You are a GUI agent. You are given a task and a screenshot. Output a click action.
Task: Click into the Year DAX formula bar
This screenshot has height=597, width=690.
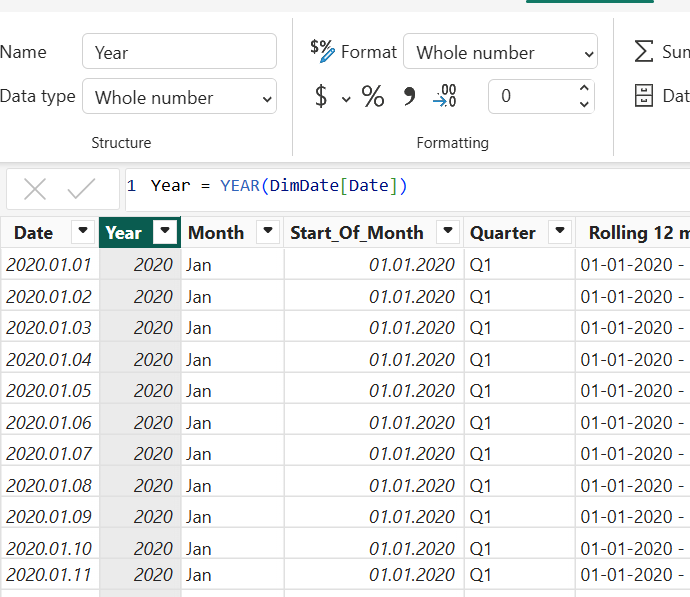coord(407,189)
